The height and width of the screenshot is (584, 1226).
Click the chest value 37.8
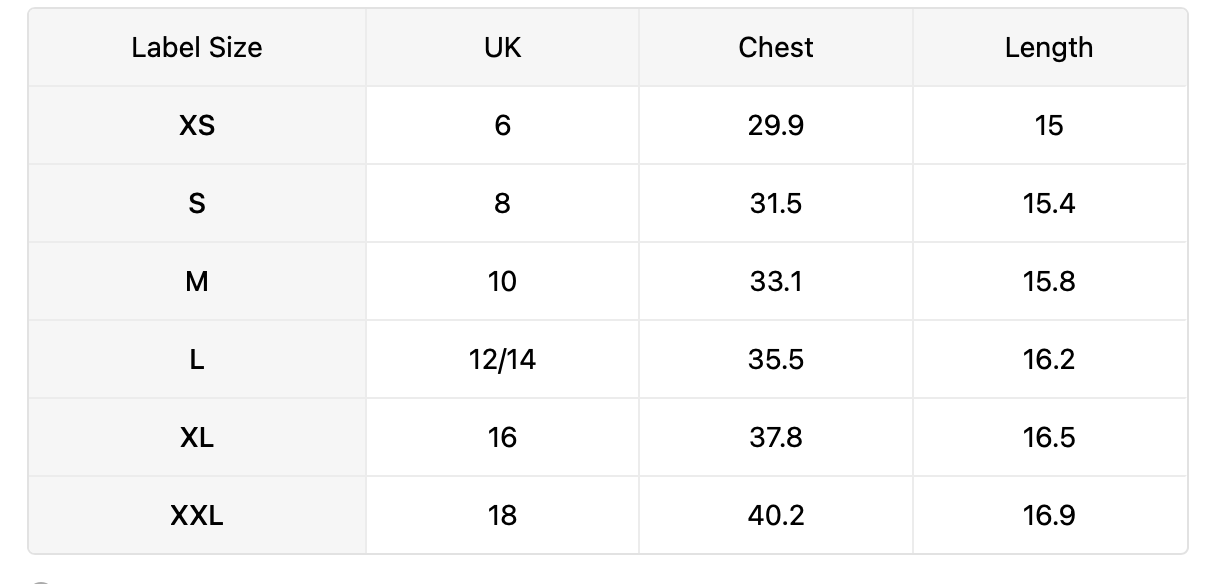coord(776,437)
